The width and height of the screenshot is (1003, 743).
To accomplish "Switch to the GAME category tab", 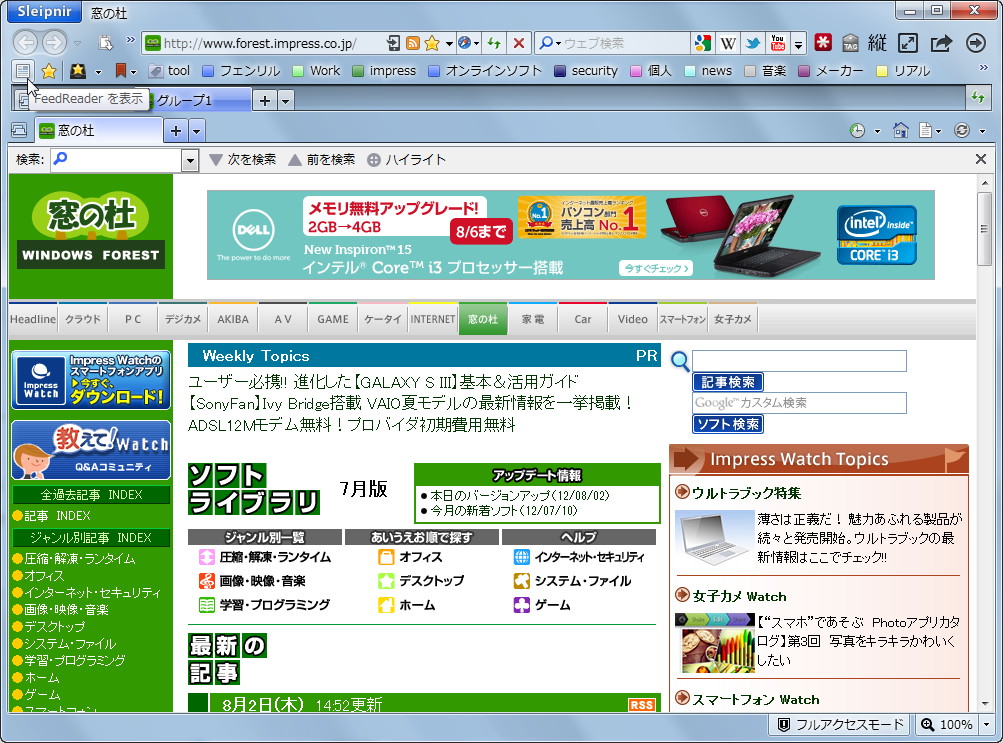I will [332, 318].
